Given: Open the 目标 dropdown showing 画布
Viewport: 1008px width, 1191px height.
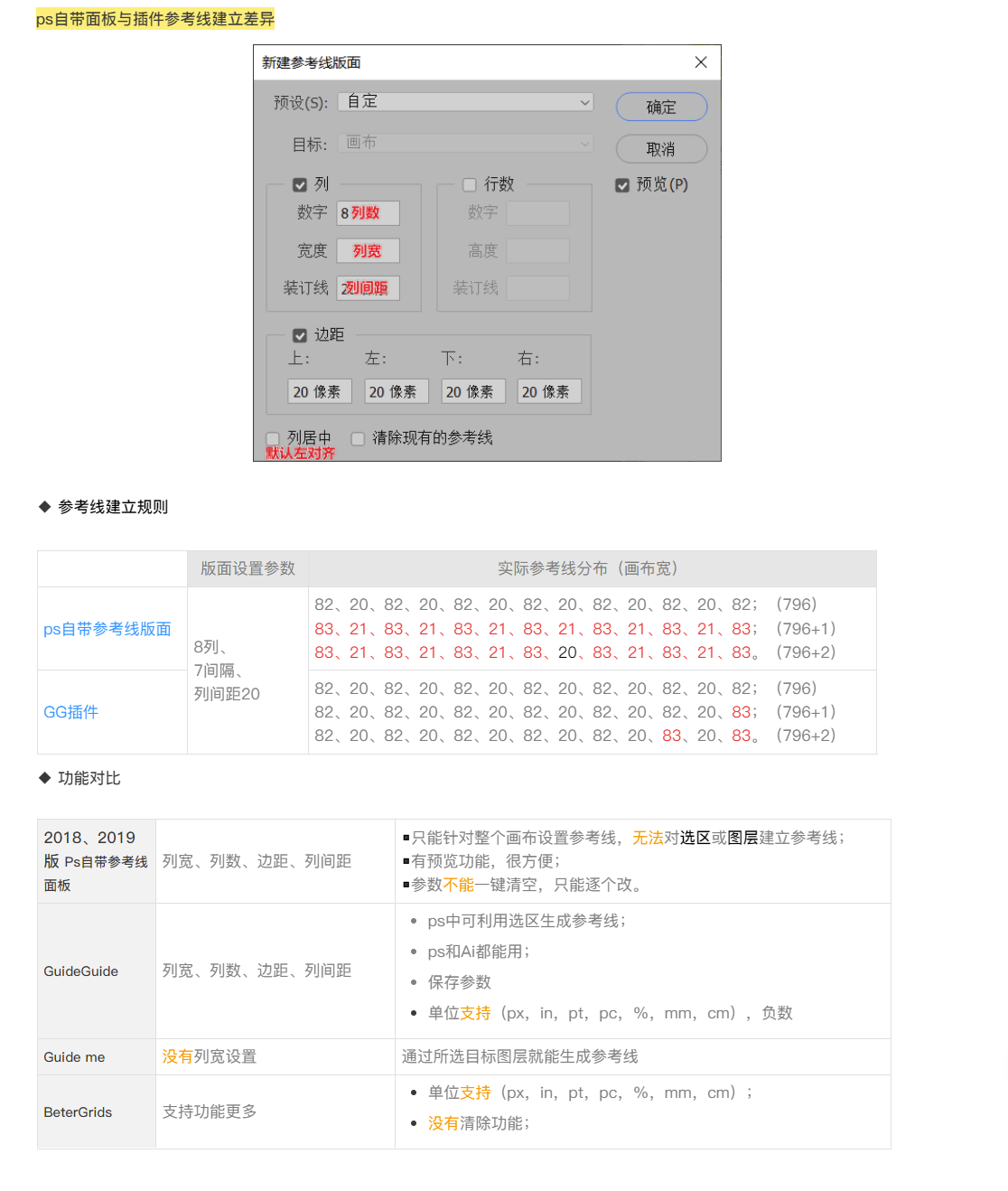Looking at the screenshot, I should tap(466, 143).
